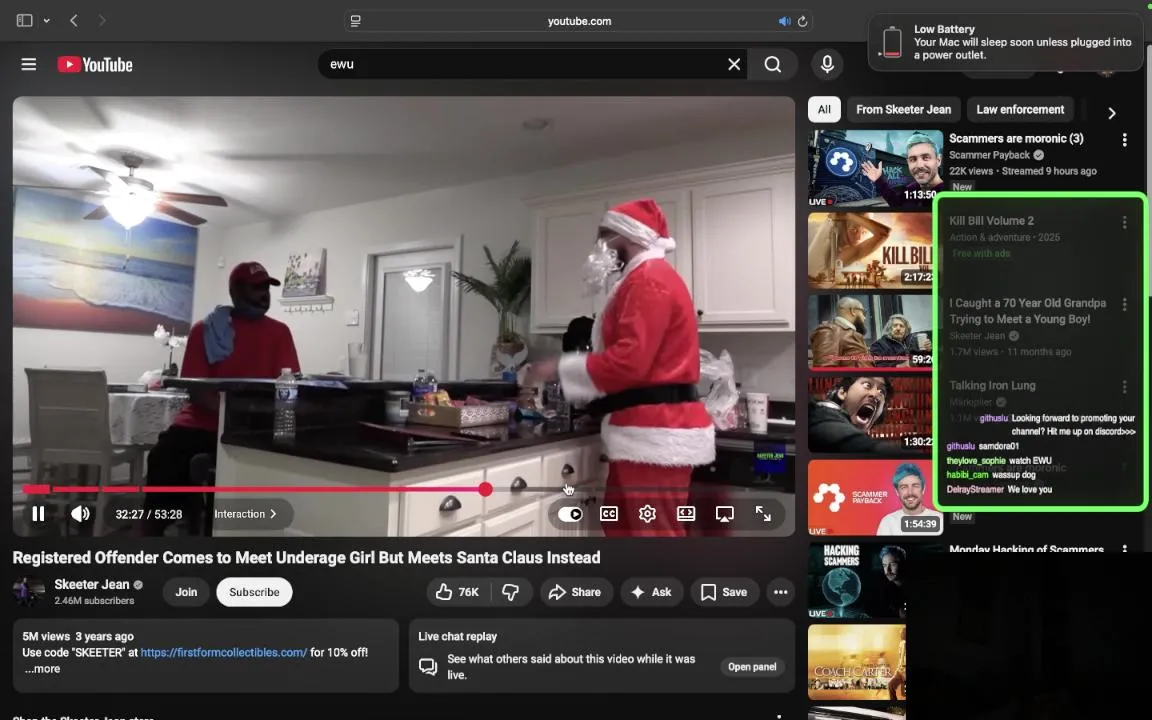Open Coach Carter movie thumbnail
The image size is (1152, 720).
tap(857, 663)
